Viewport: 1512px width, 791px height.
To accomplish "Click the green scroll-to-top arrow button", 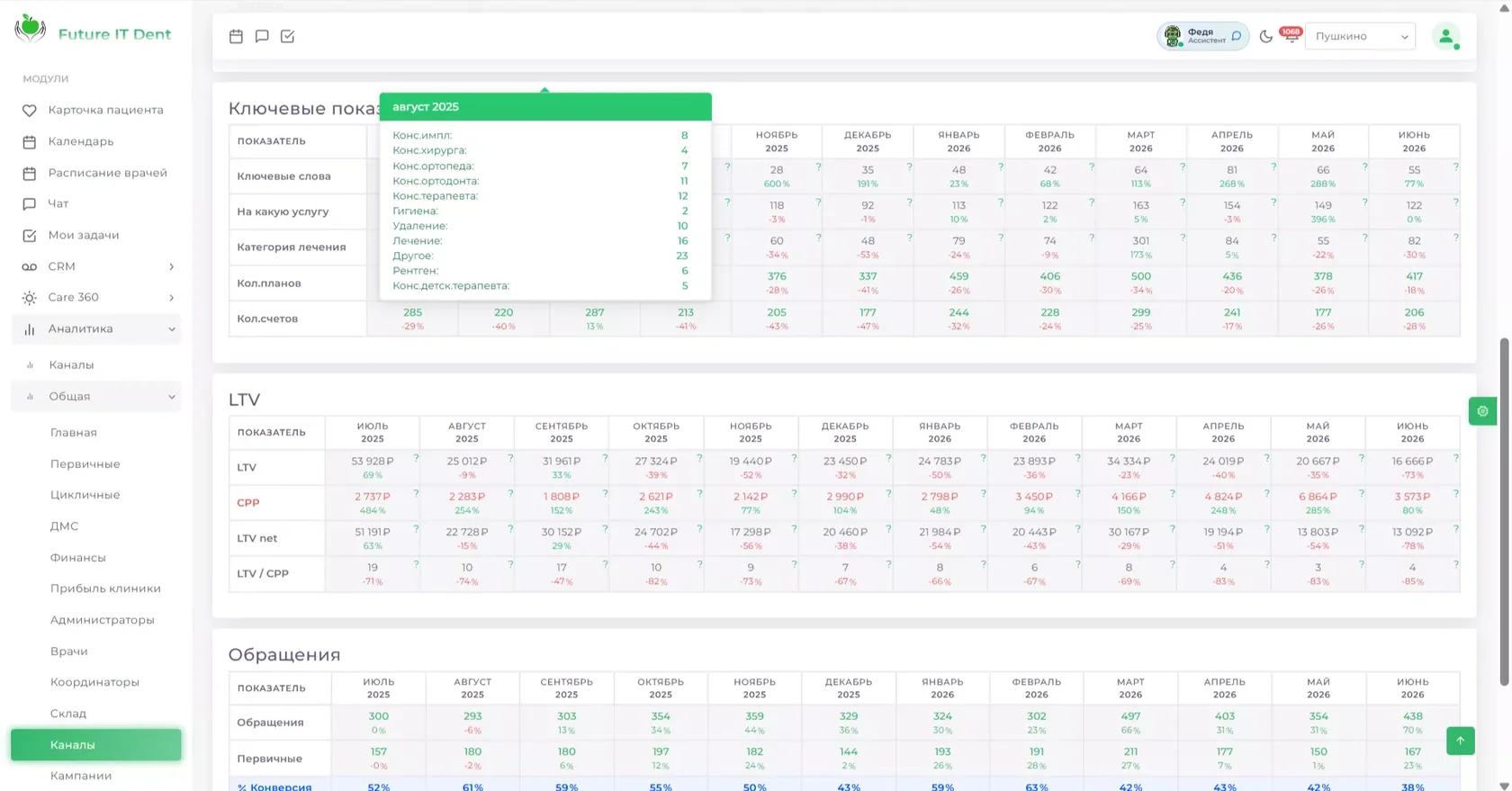I will [1460, 741].
